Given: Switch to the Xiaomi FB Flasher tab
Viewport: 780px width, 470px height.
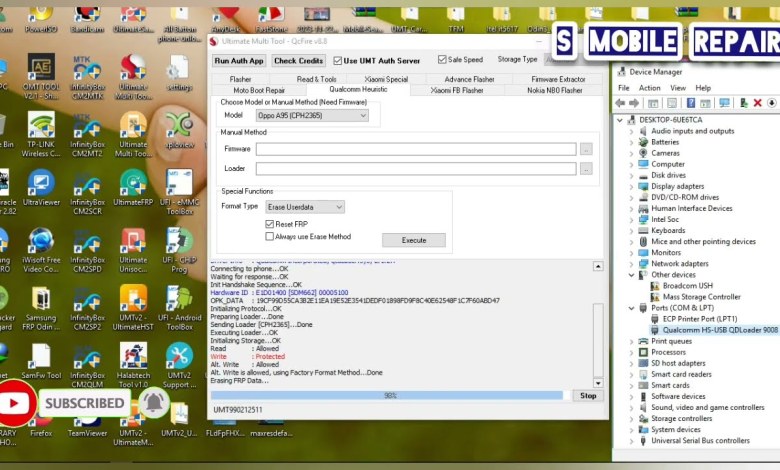Looking at the screenshot, I should [x=459, y=90].
